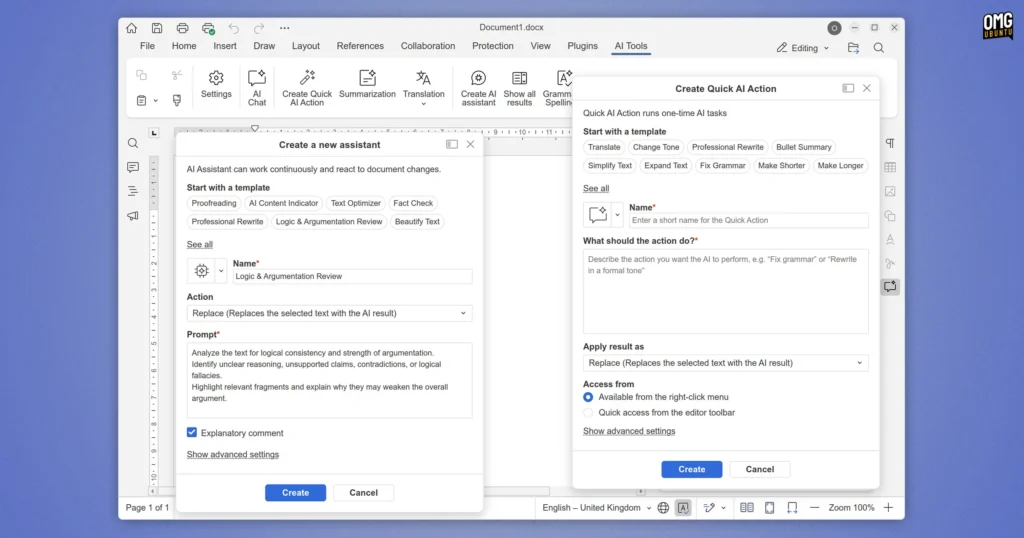The height and width of the screenshot is (538, 1024).
Task: Click the Redo arrow icon
Action: pyautogui.click(x=259, y=28)
